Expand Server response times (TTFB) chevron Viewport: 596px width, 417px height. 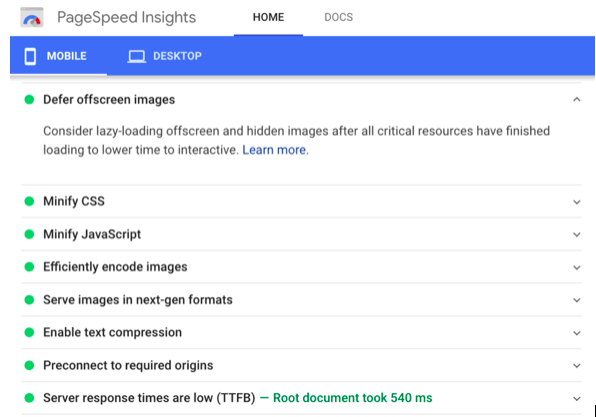(577, 399)
